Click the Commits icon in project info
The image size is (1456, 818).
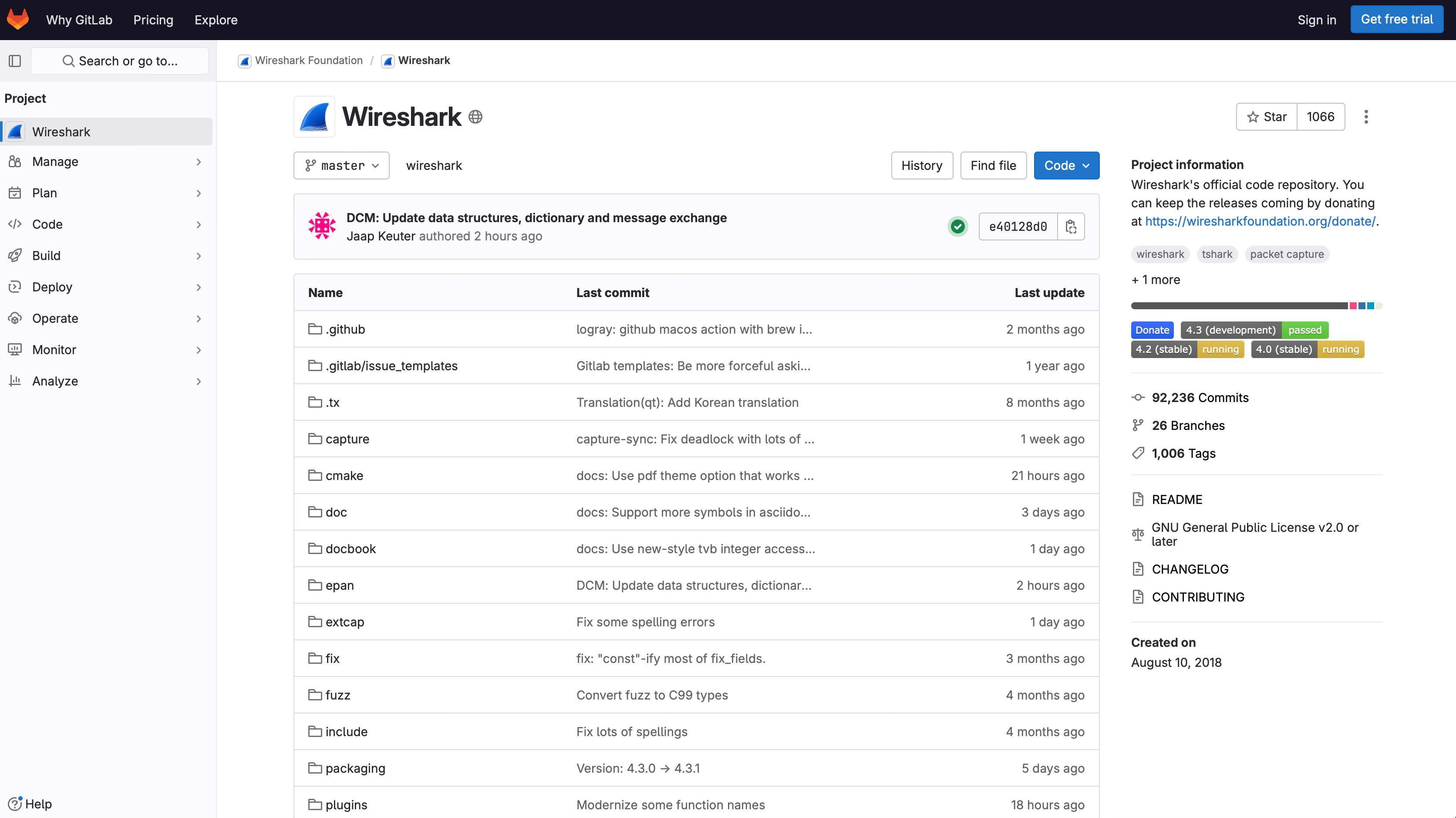click(x=1138, y=397)
